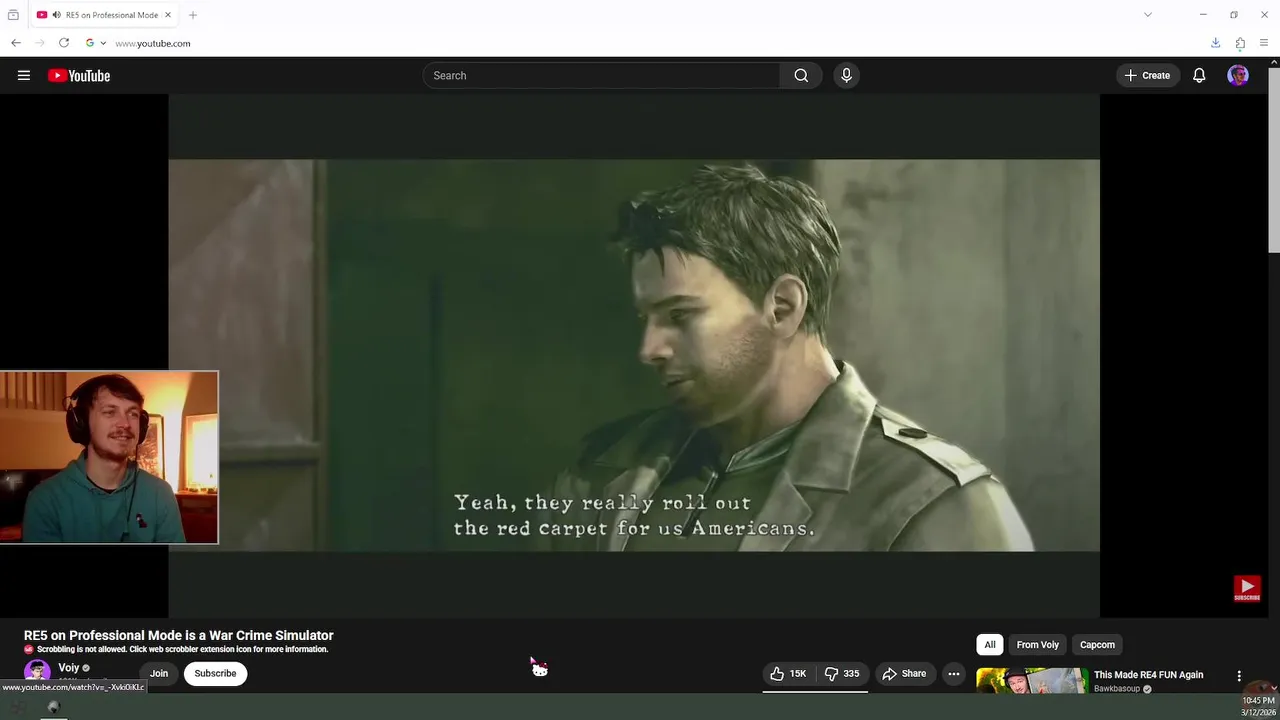Image resolution: width=1280 pixels, height=720 pixels.
Task: Open the browser extensions puzzle icon
Action: coord(1240,43)
